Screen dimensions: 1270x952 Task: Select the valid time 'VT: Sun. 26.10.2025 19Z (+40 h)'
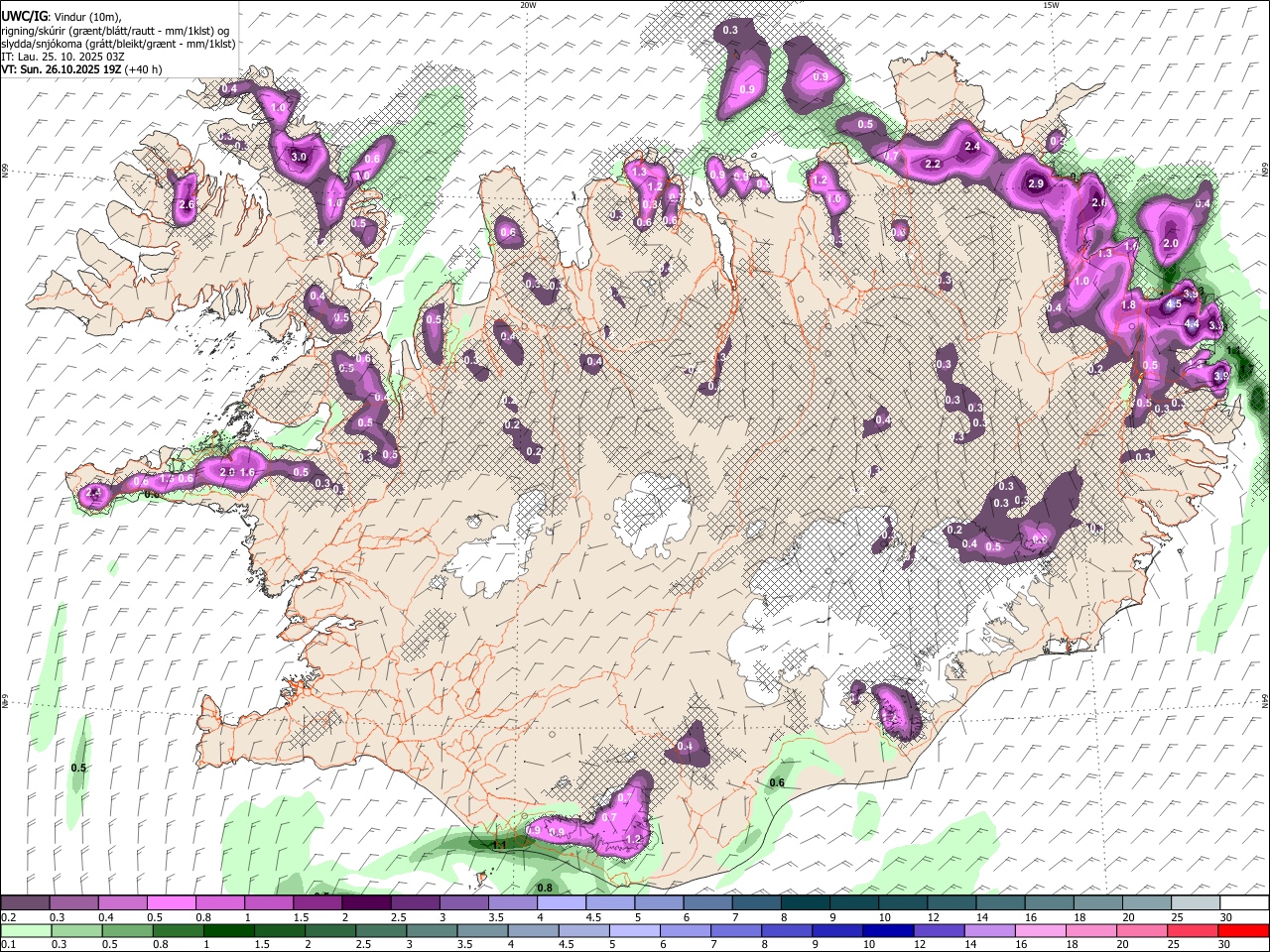pyautogui.click(x=81, y=69)
